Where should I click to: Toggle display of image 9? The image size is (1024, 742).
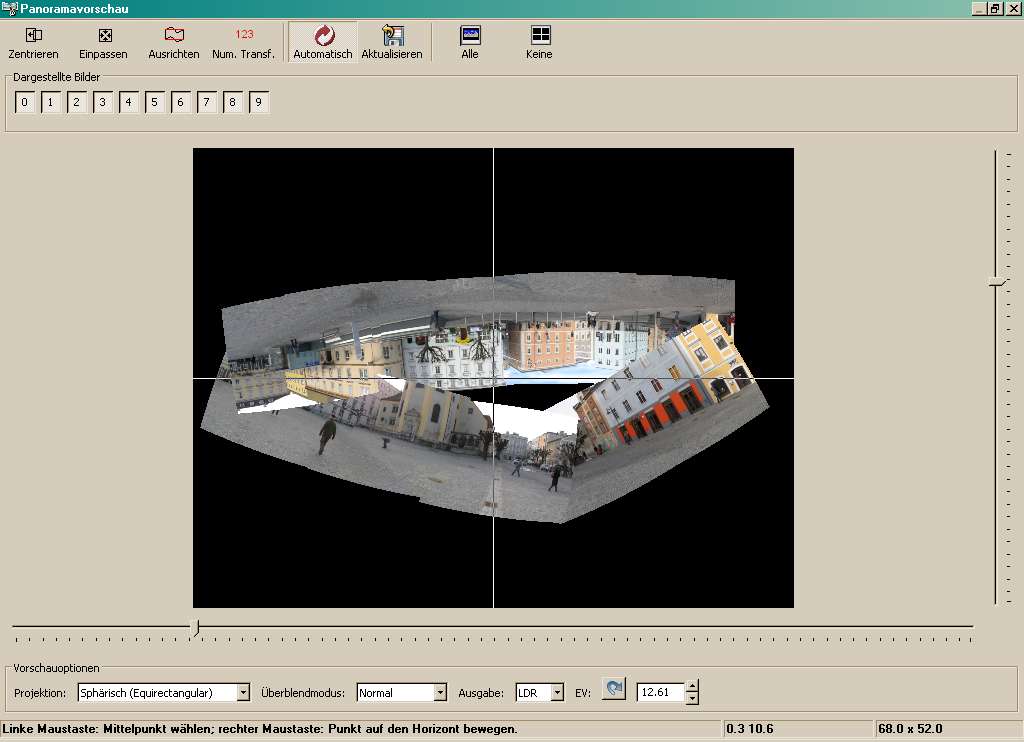click(259, 102)
